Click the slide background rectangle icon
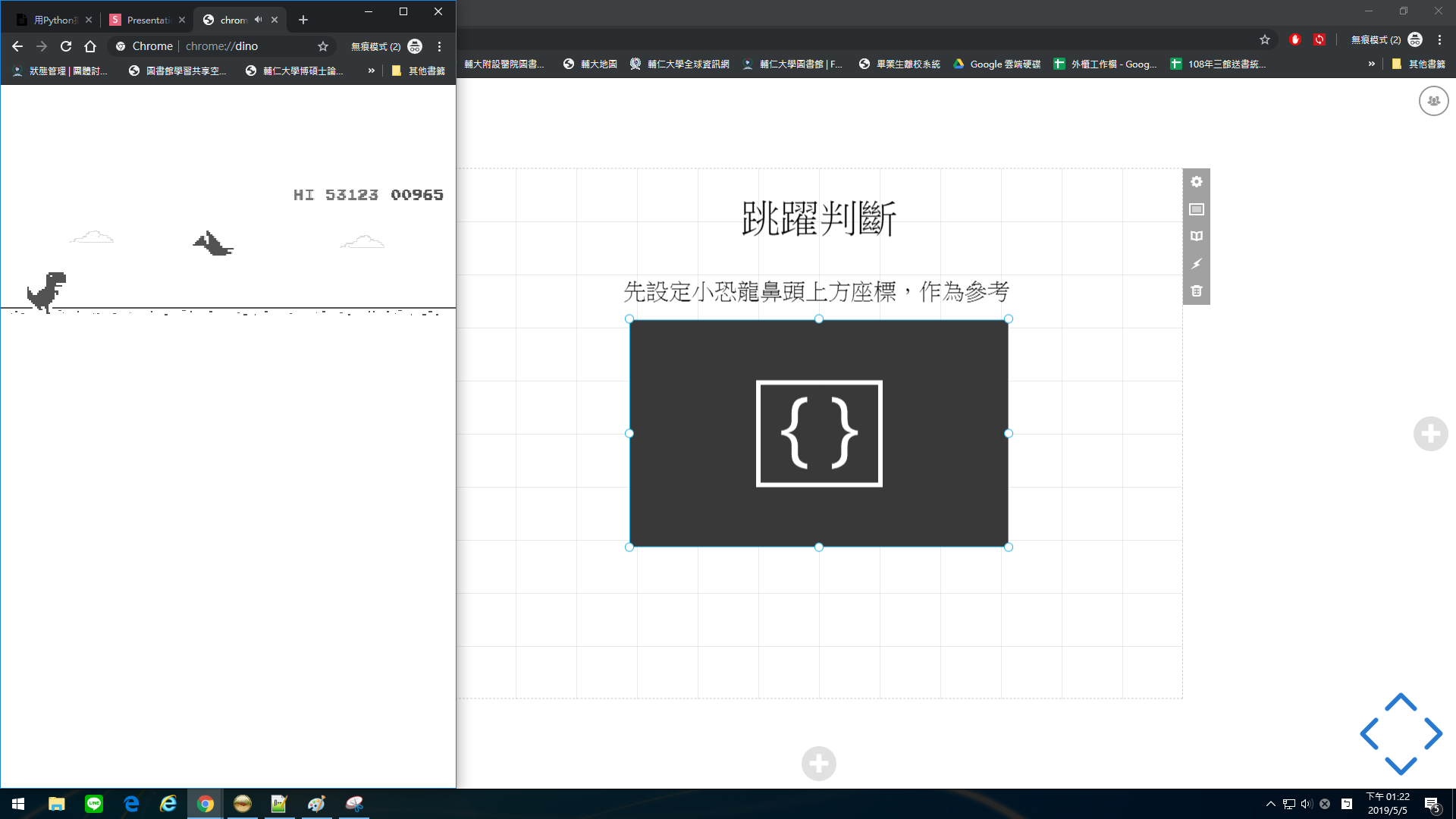 [1196, 209]
